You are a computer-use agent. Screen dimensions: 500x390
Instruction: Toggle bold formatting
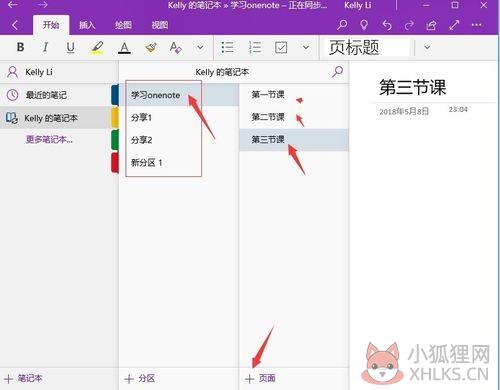[x=20, y=47]
